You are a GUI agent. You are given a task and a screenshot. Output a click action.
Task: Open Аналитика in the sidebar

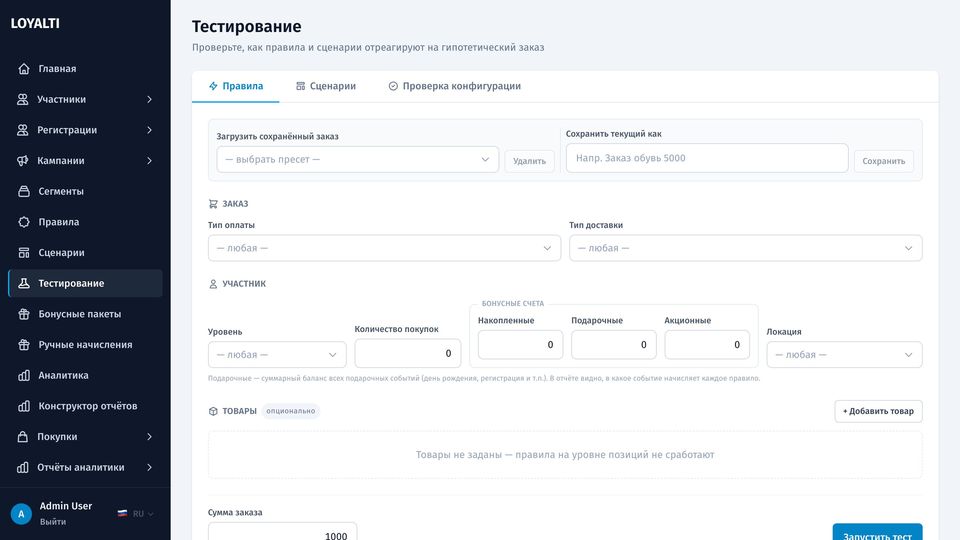click(85, 375)
